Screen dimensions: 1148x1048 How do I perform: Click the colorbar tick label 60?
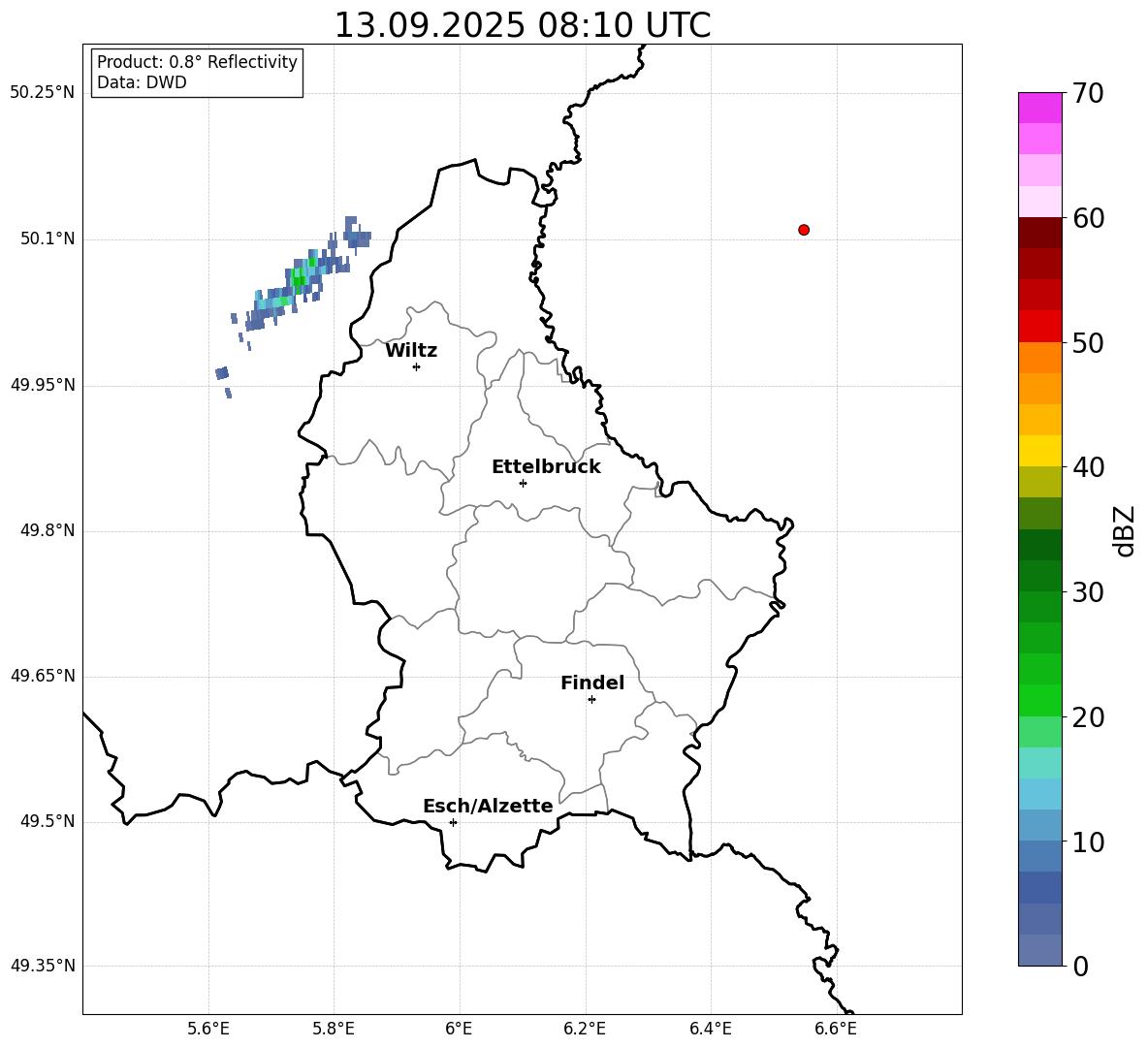[1089, 218]
